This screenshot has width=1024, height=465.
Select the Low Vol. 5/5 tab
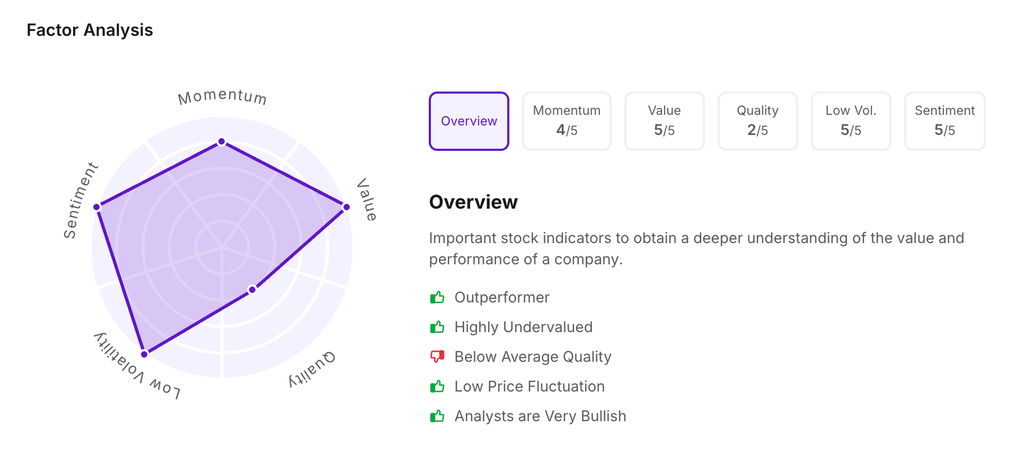(851, 121)
